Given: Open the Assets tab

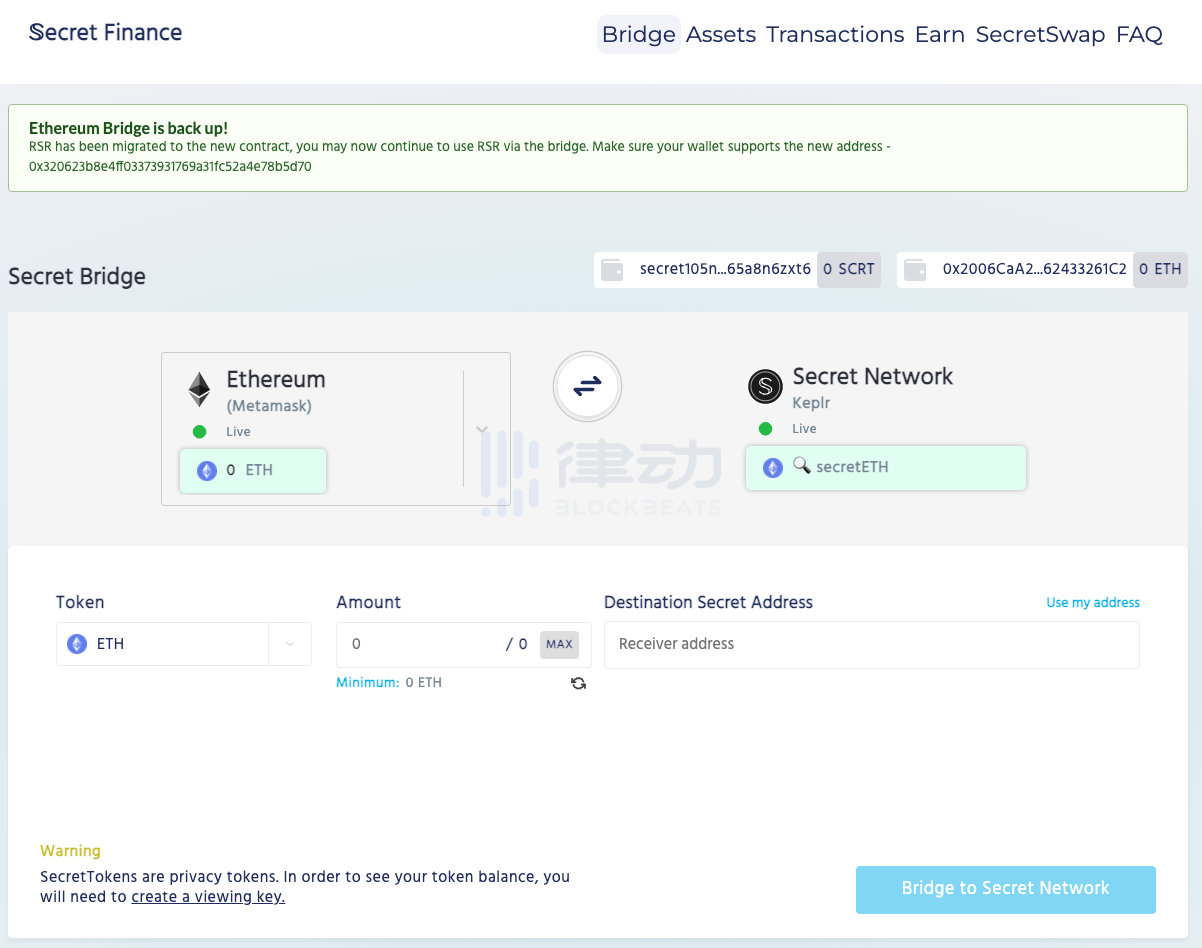Looking at the screenshot, I should click(x=720, y=34).
